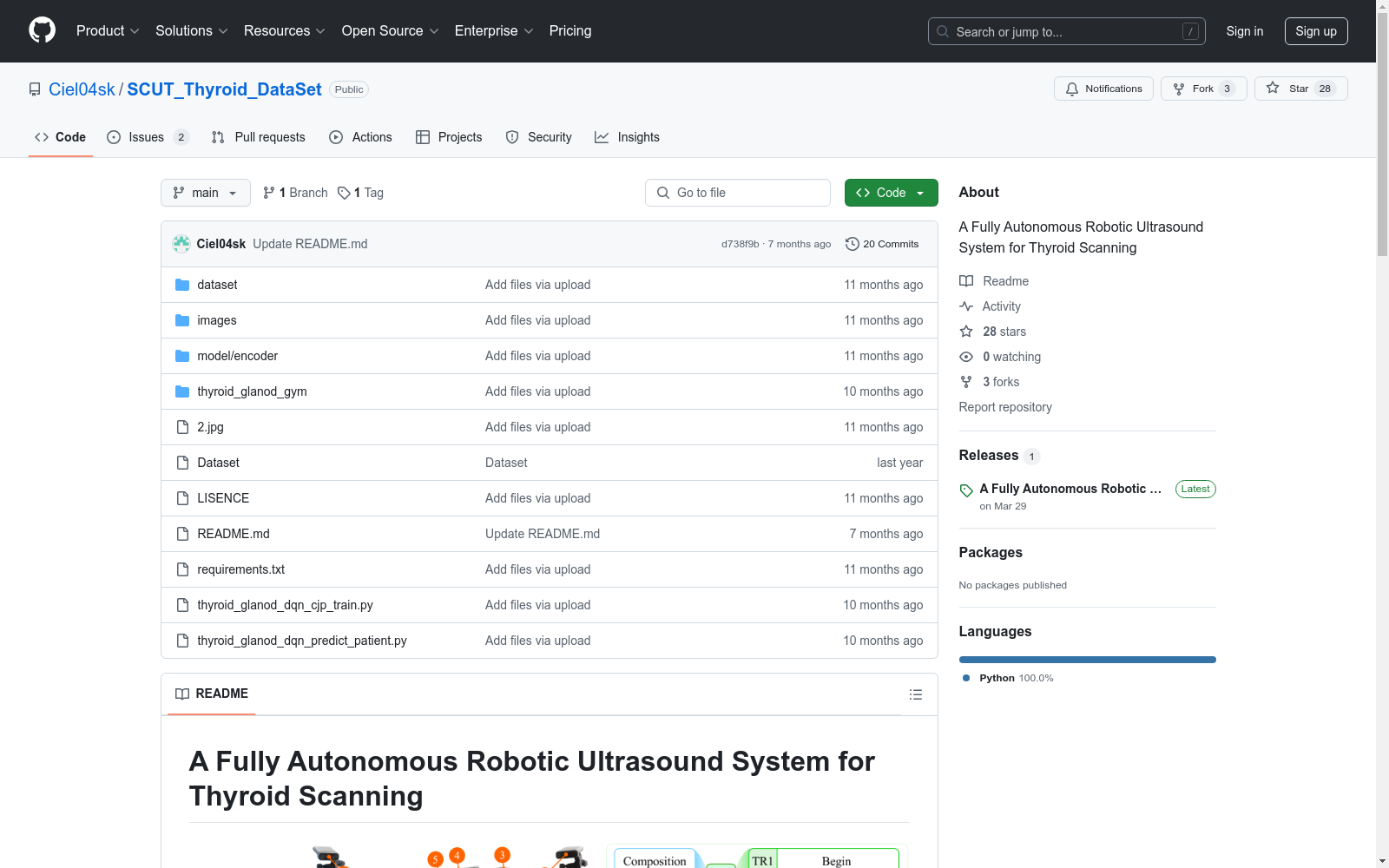Open the Packages heading link

tap(991, 553)
